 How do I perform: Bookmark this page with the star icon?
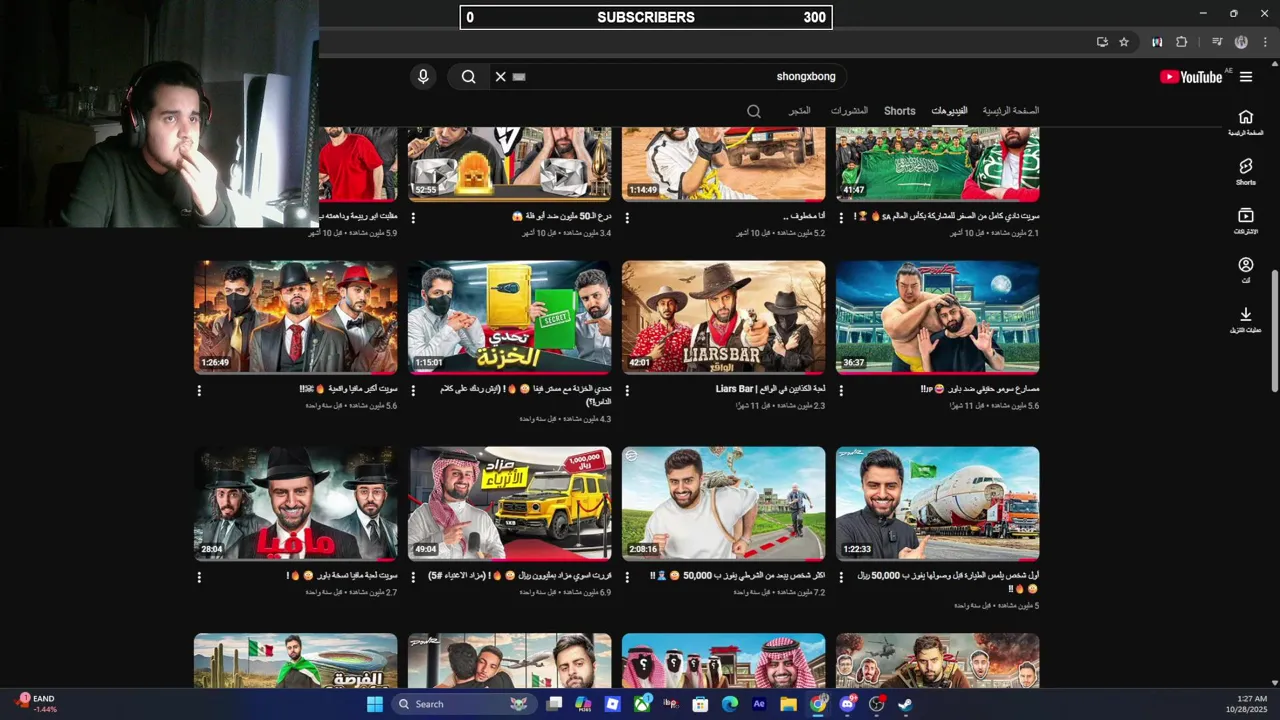(1124, 42)
